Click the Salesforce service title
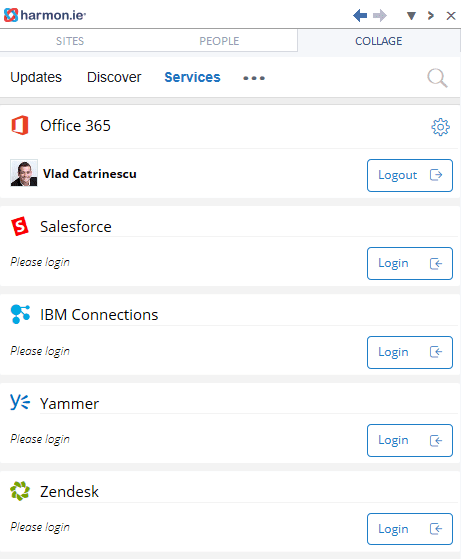 point(76,227)
